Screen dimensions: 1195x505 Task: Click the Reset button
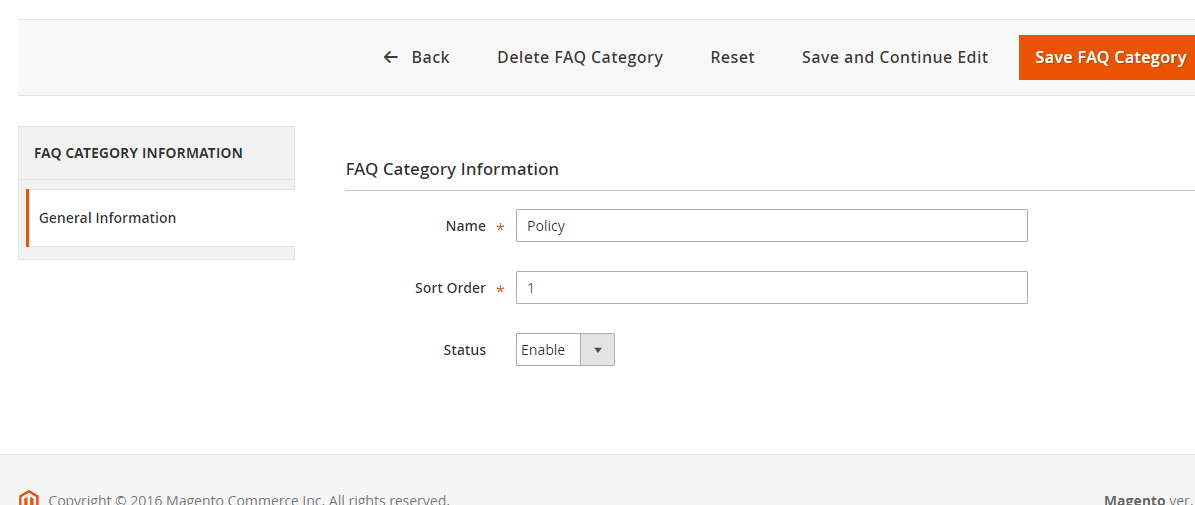[x=732, y=58]
